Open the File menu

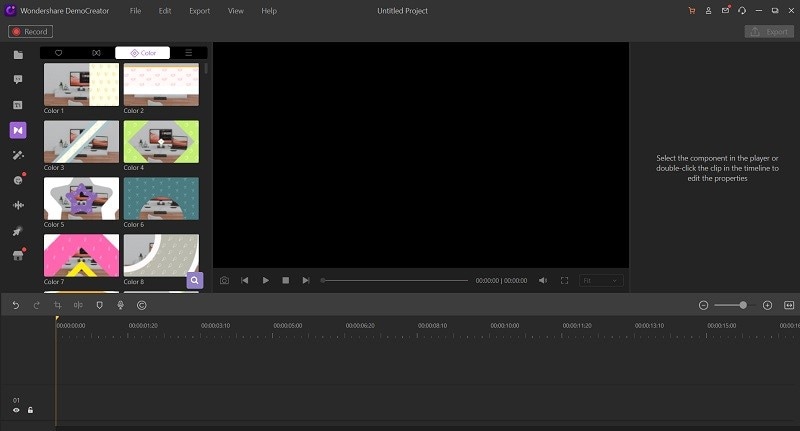click(x=135, y=11)
